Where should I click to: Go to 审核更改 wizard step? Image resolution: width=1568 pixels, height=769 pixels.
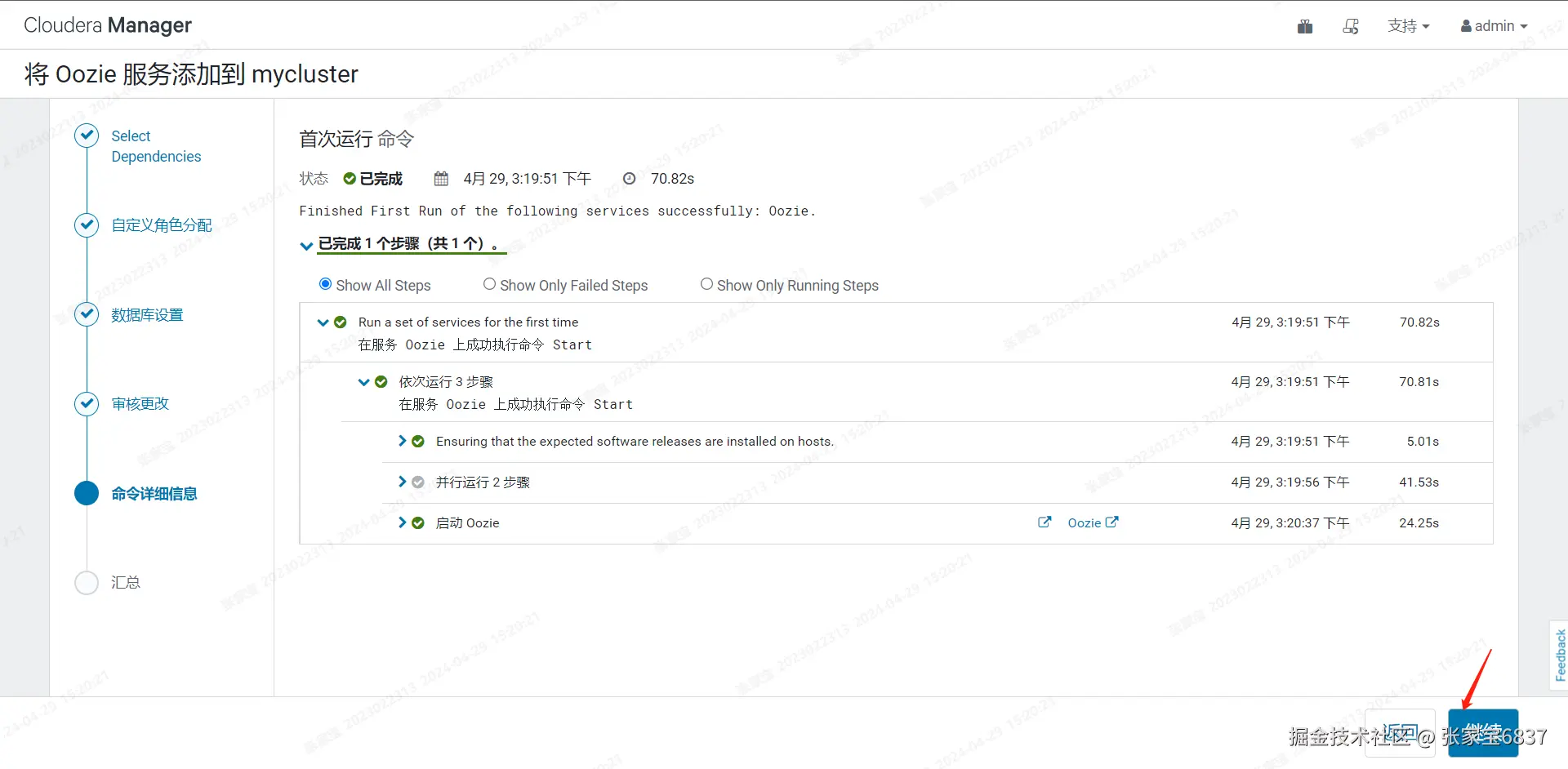tap(140, 404)
